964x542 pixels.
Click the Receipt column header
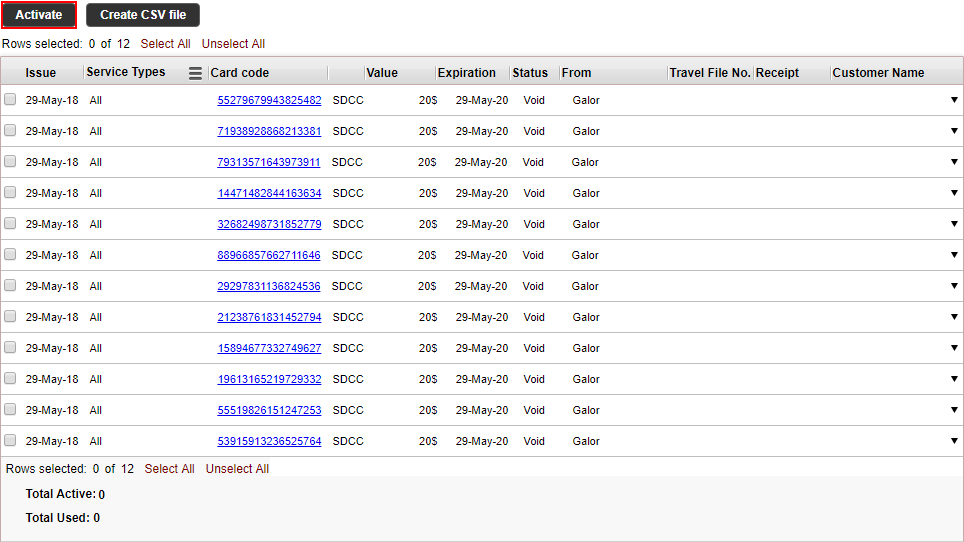pyautogui.click(x=777, y=73)
